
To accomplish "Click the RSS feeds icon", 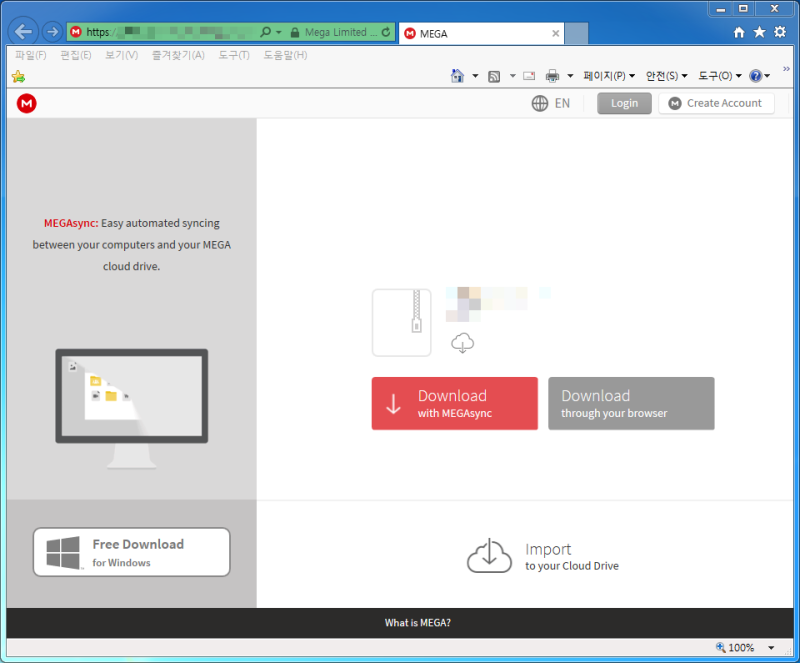I will (x=494, y=77).
